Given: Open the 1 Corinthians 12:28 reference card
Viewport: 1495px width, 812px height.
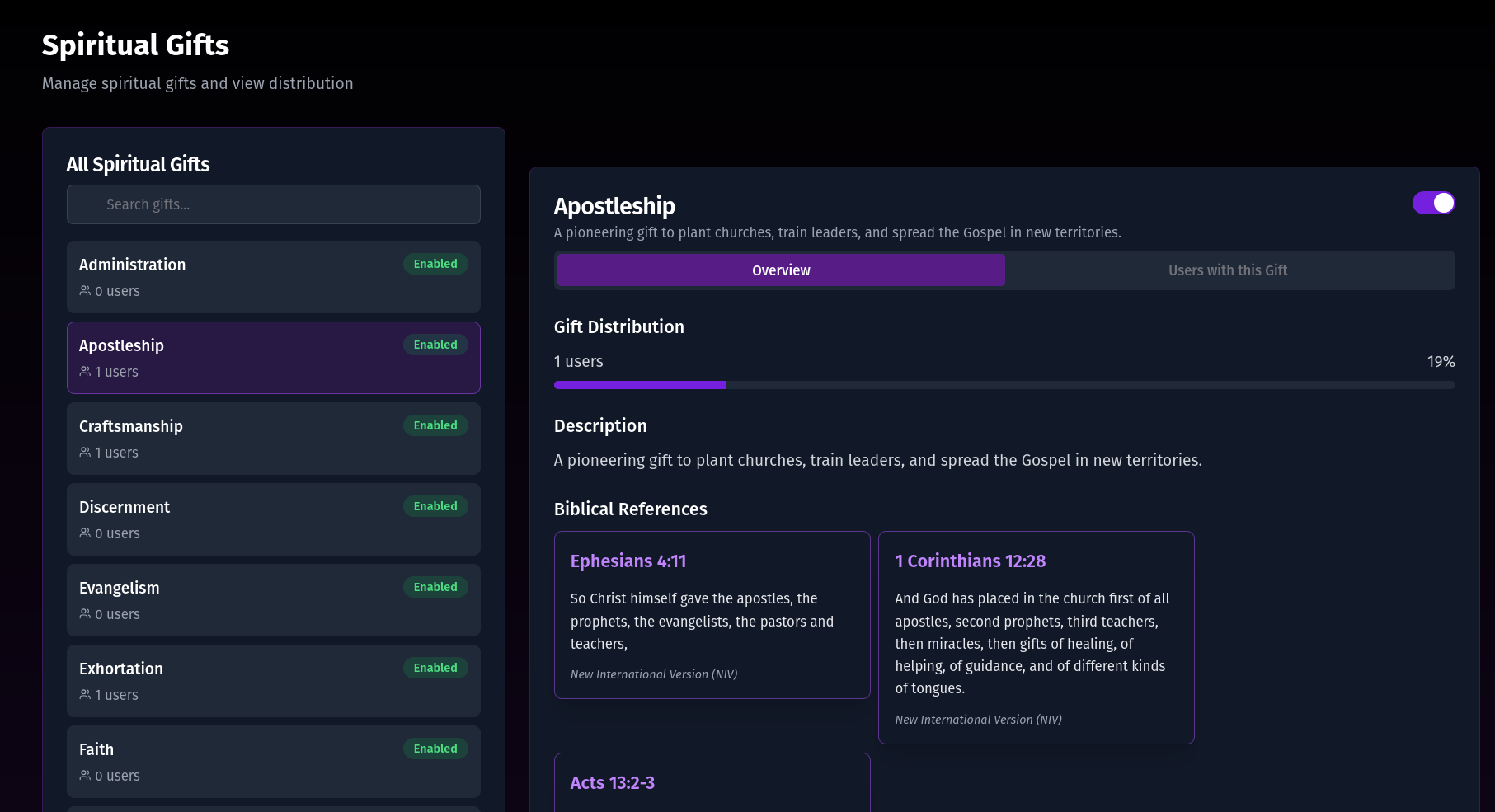Looking at the screenshot, I should (x=1037, y=637).
